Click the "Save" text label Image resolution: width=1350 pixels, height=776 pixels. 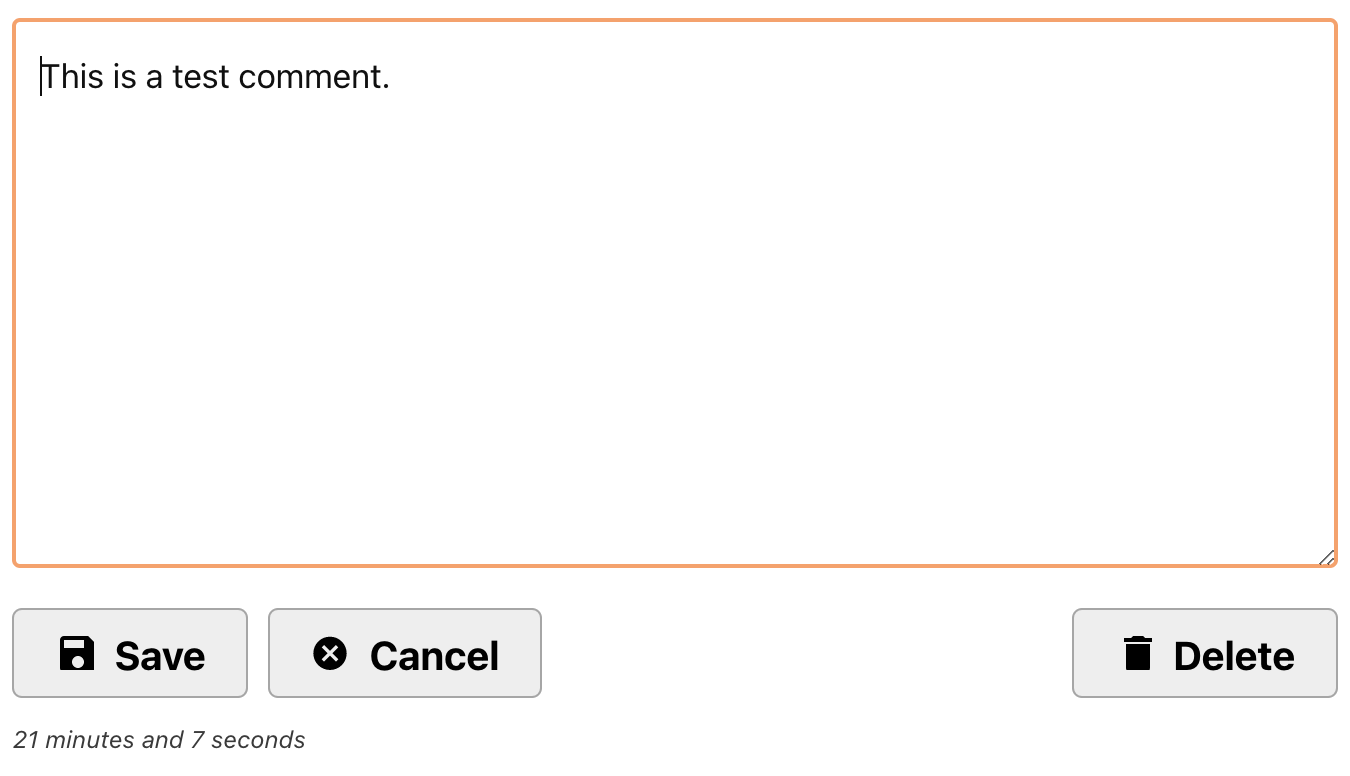(x=160, y=656)
